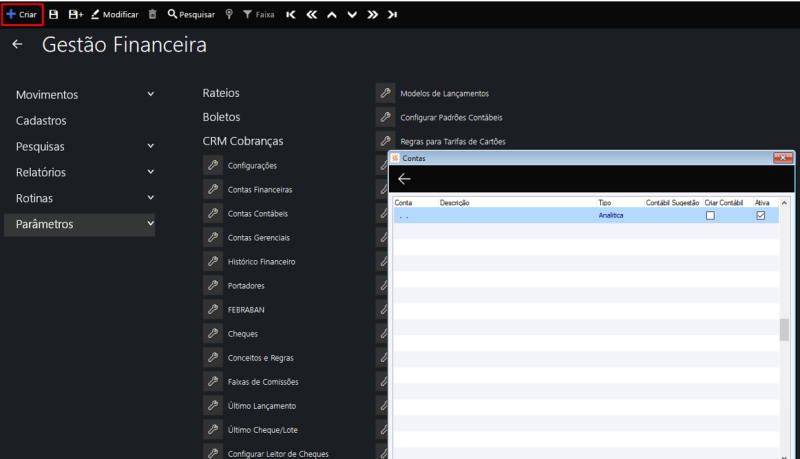Screen dimensions: 800x459
Task: Go to first record navigation icon
Action: coord(291,15)
